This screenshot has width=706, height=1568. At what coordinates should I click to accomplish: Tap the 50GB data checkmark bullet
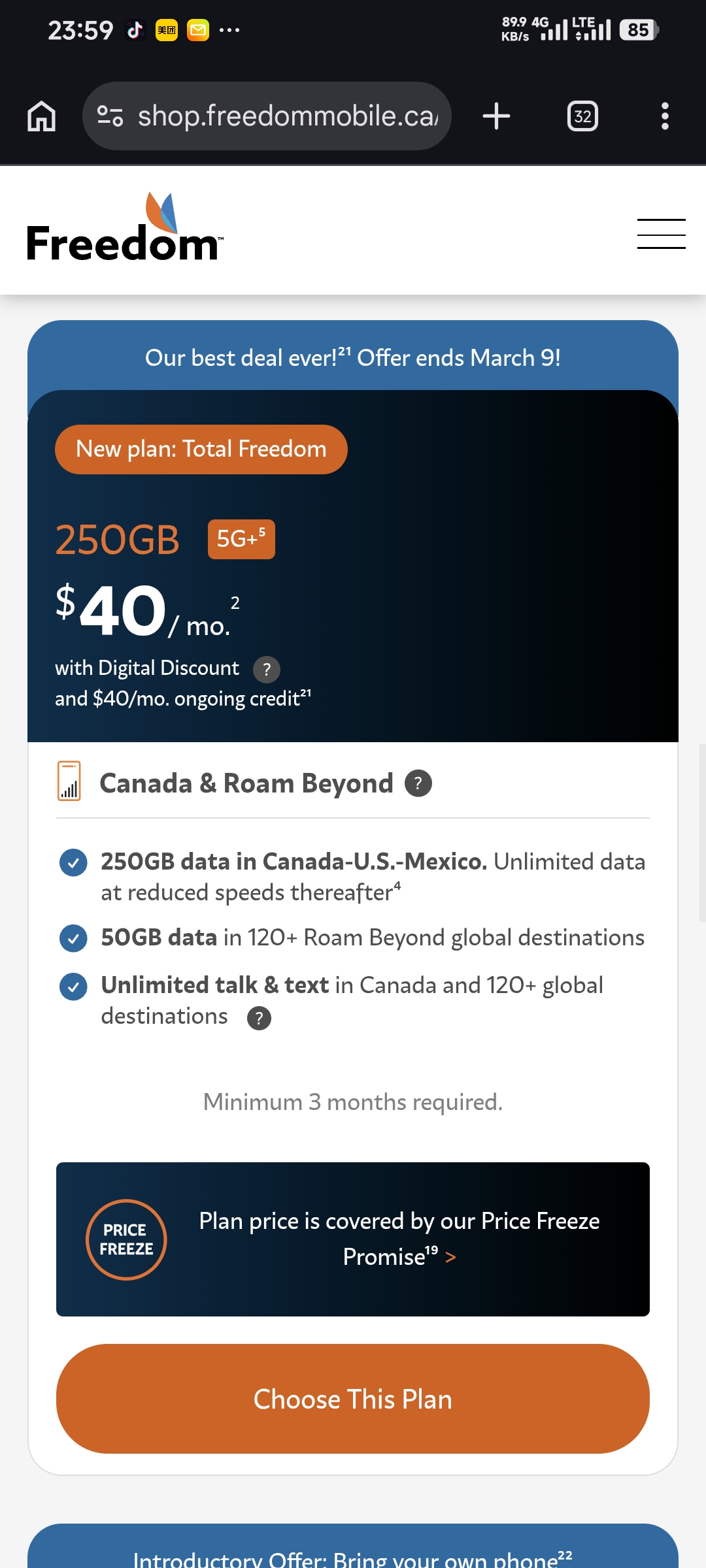pos(73,939)
